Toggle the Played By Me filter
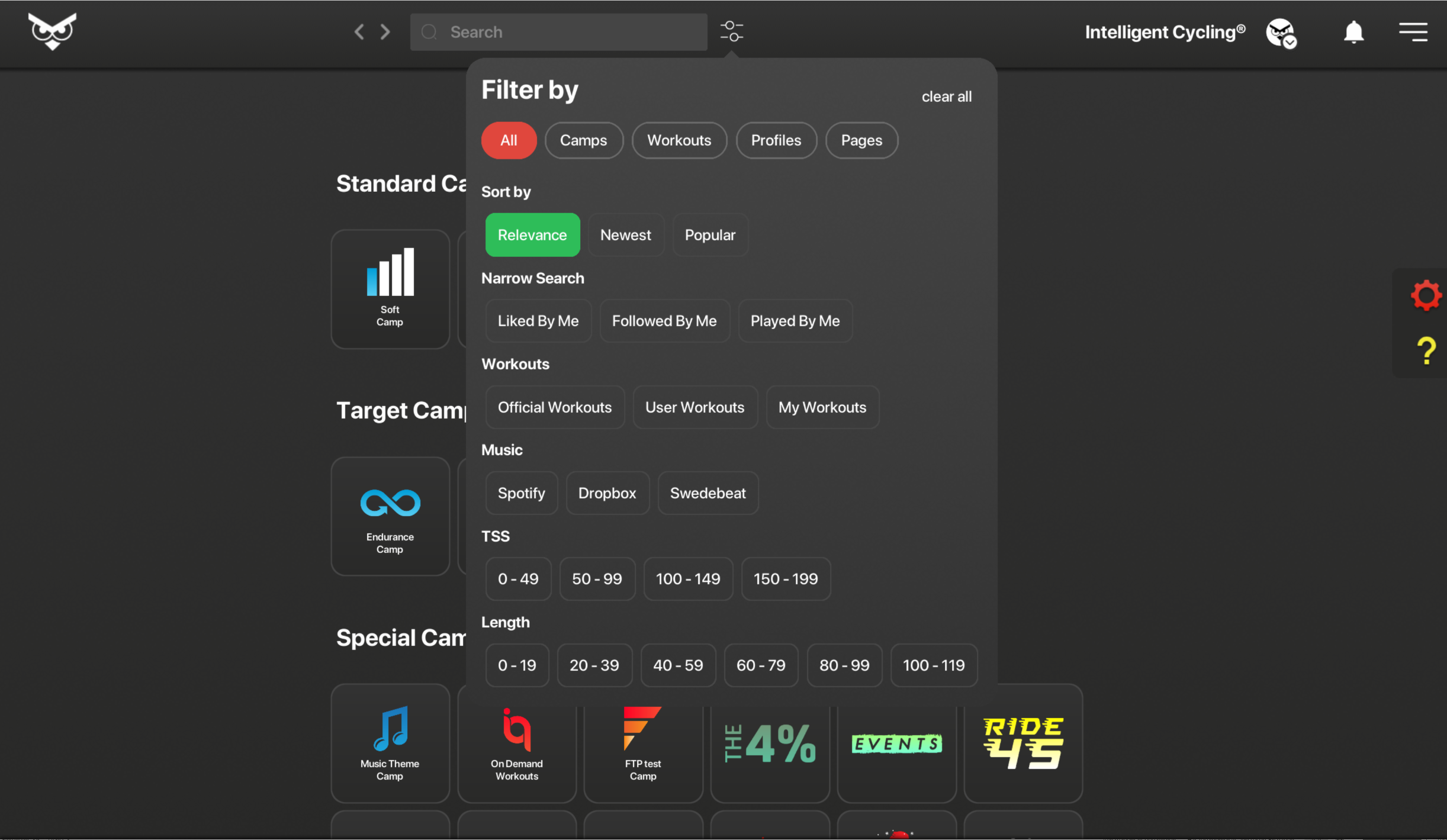 [795, 321]
